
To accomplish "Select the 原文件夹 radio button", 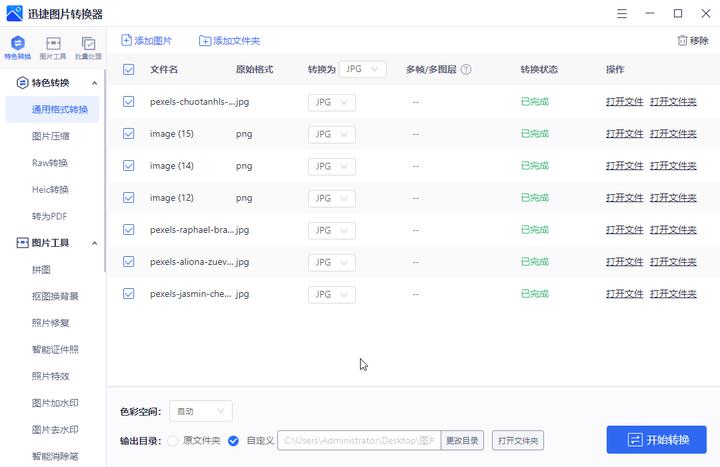I will point(173,441).
